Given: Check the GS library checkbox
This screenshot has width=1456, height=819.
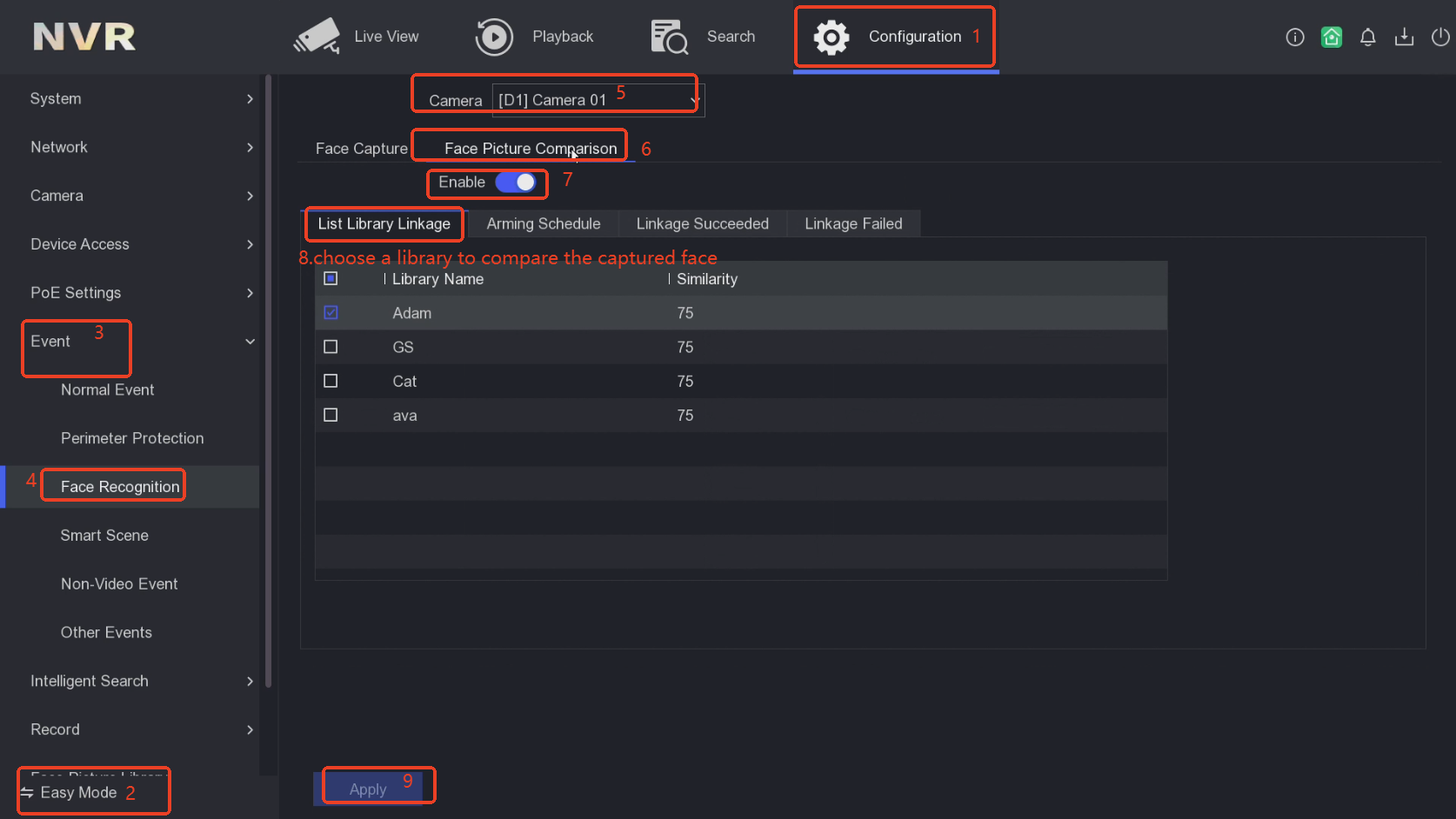Looking at the screenshot, I should pos(331,347).
